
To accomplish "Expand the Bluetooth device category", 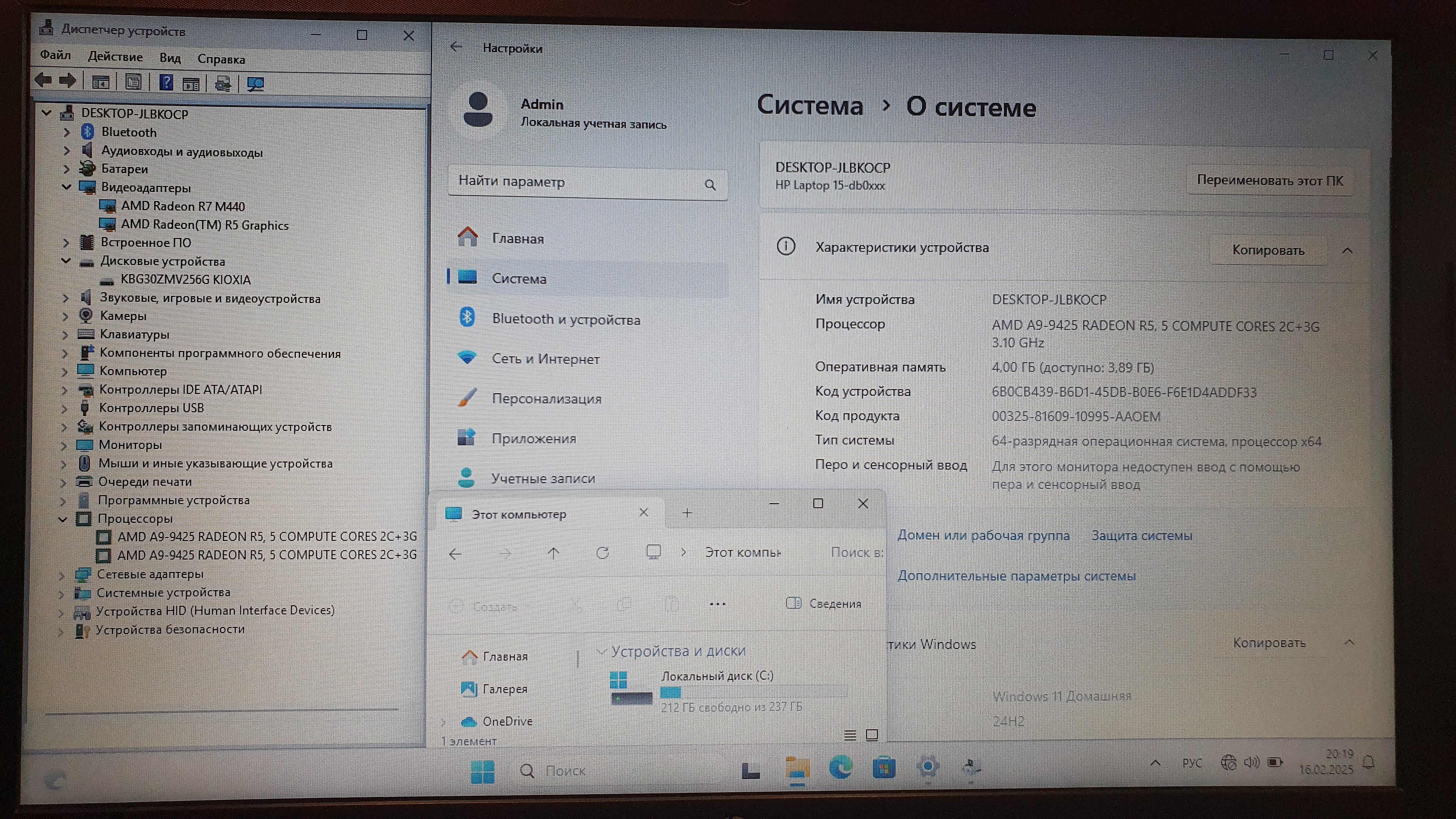I will click(x=67, y=132).
